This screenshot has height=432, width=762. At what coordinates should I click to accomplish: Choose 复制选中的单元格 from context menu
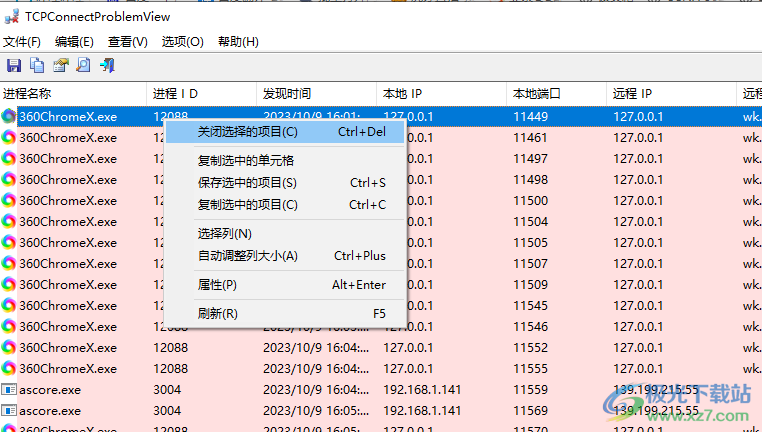285,160
